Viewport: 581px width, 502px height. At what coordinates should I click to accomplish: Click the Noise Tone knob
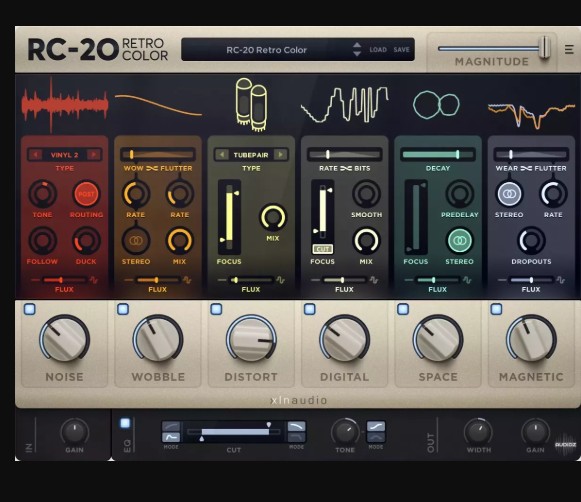point(43,194)
